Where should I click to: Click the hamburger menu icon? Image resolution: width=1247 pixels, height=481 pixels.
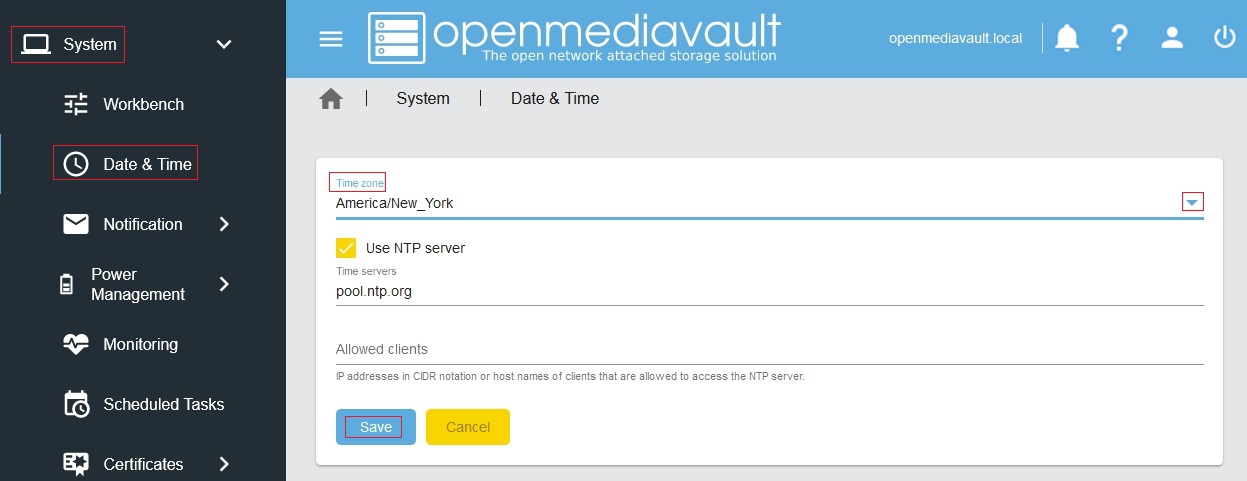pyautogui.click(x=330, y=39)
